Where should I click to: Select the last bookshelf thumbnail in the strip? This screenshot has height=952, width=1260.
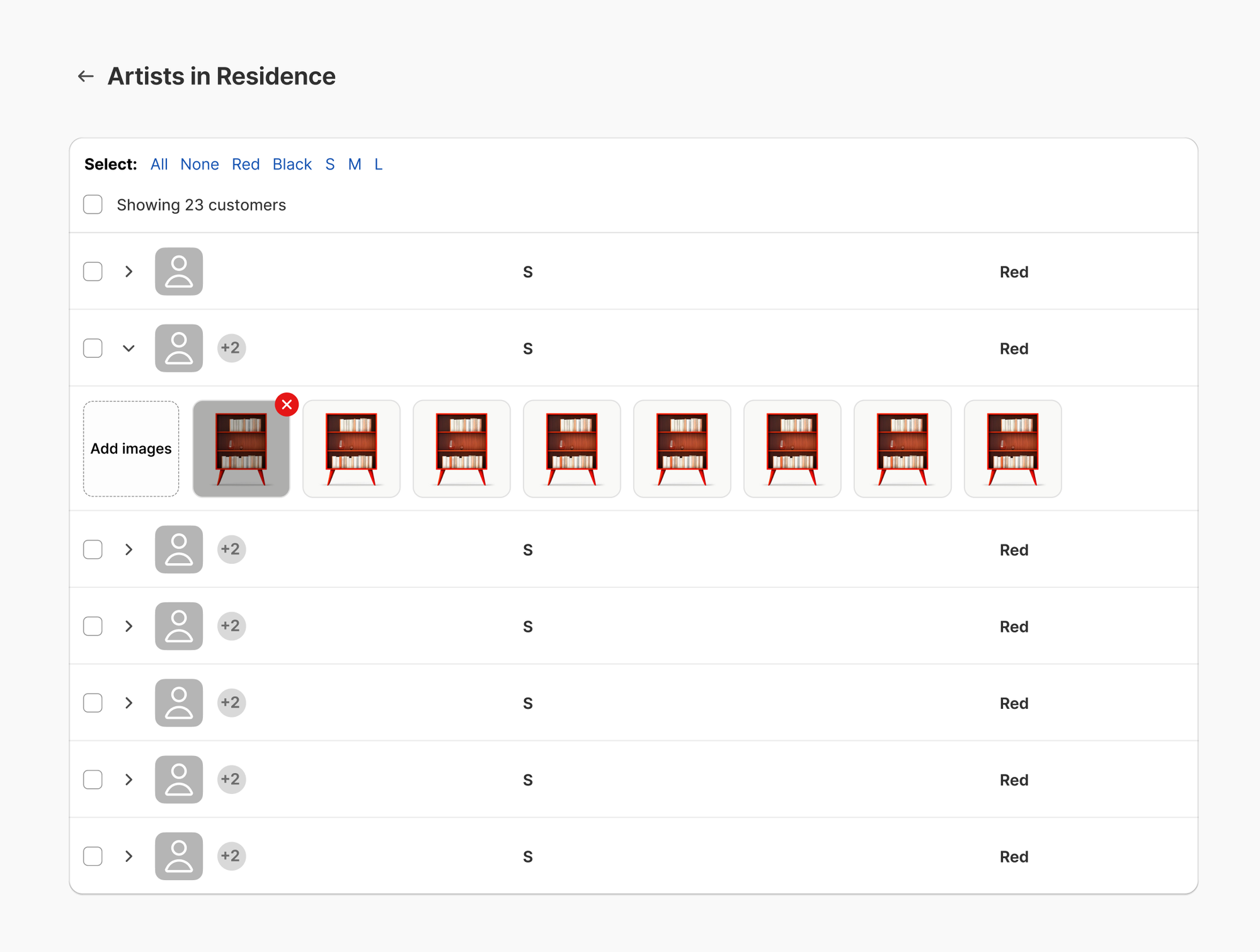click(1012, 449)
